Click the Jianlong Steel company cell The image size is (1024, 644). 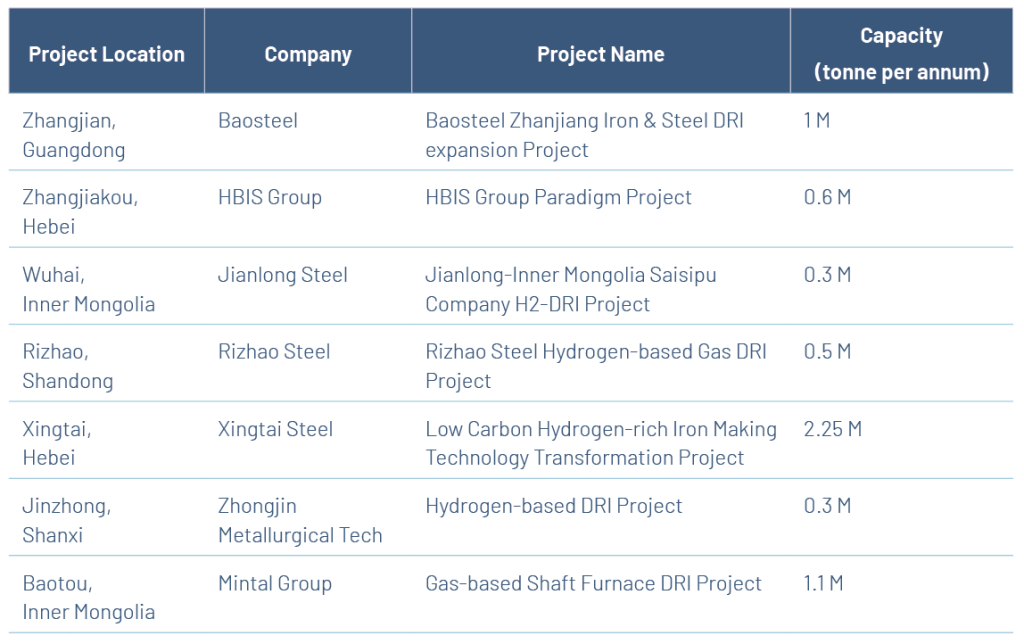tap(283, 275)
